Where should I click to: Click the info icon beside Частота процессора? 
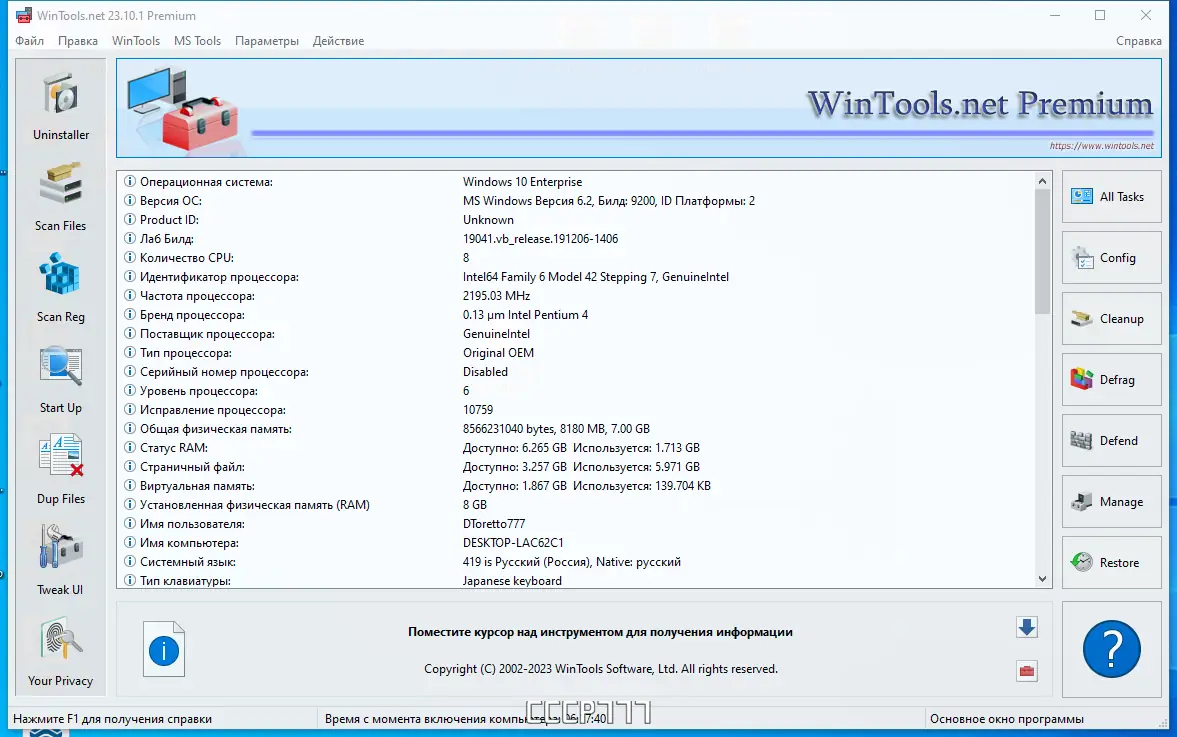130,296
